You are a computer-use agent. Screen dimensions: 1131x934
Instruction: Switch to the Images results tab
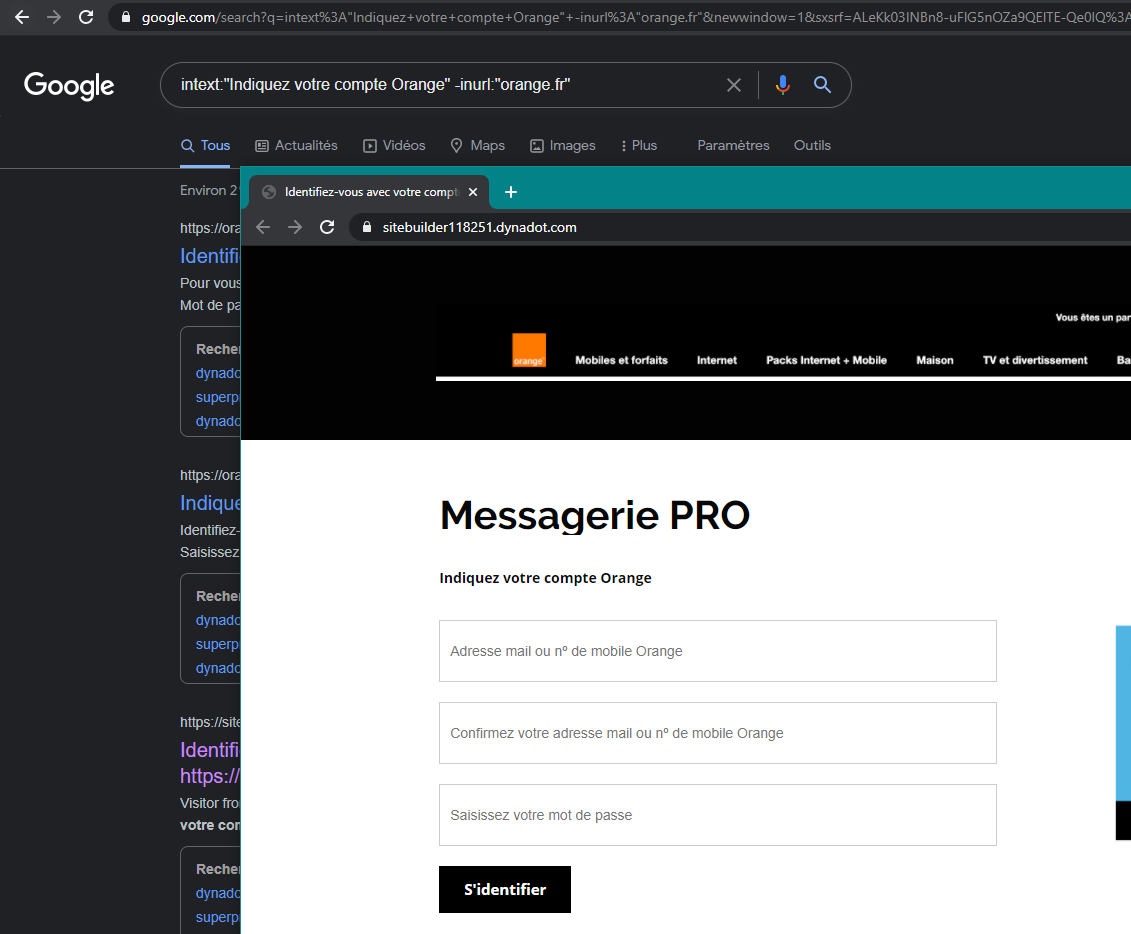point(562,145)
